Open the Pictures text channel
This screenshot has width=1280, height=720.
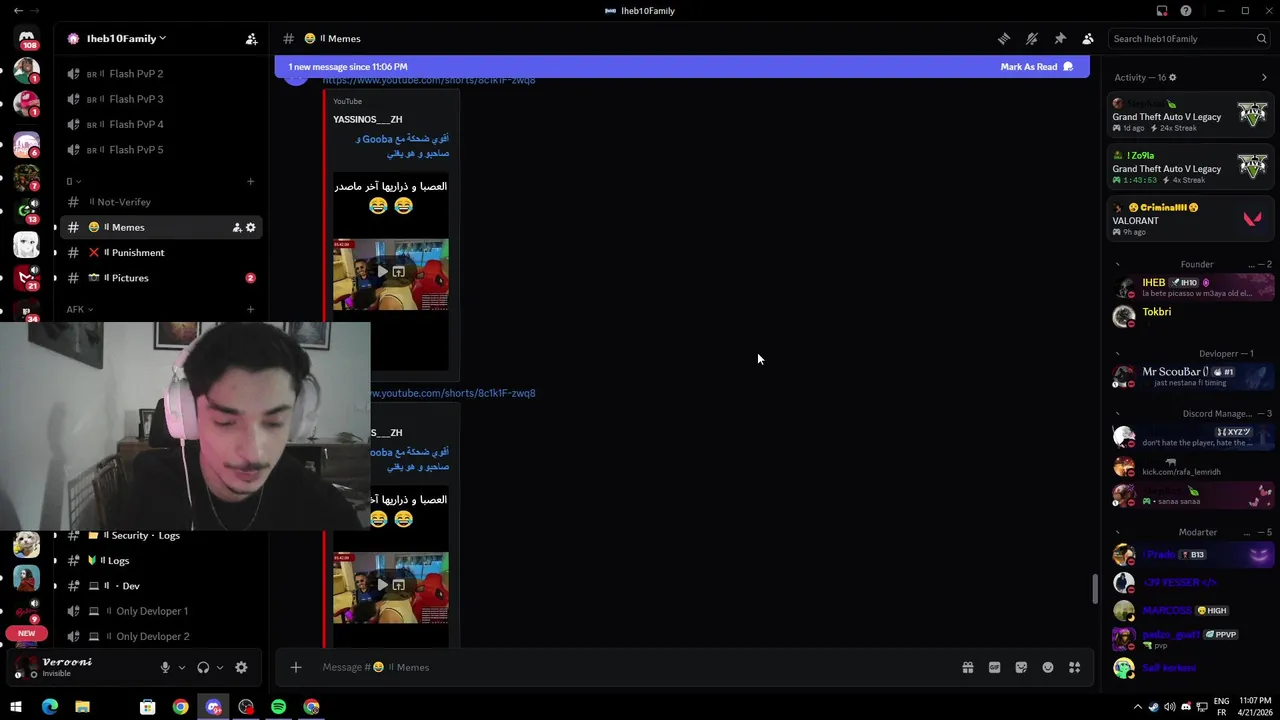[160, 278]
